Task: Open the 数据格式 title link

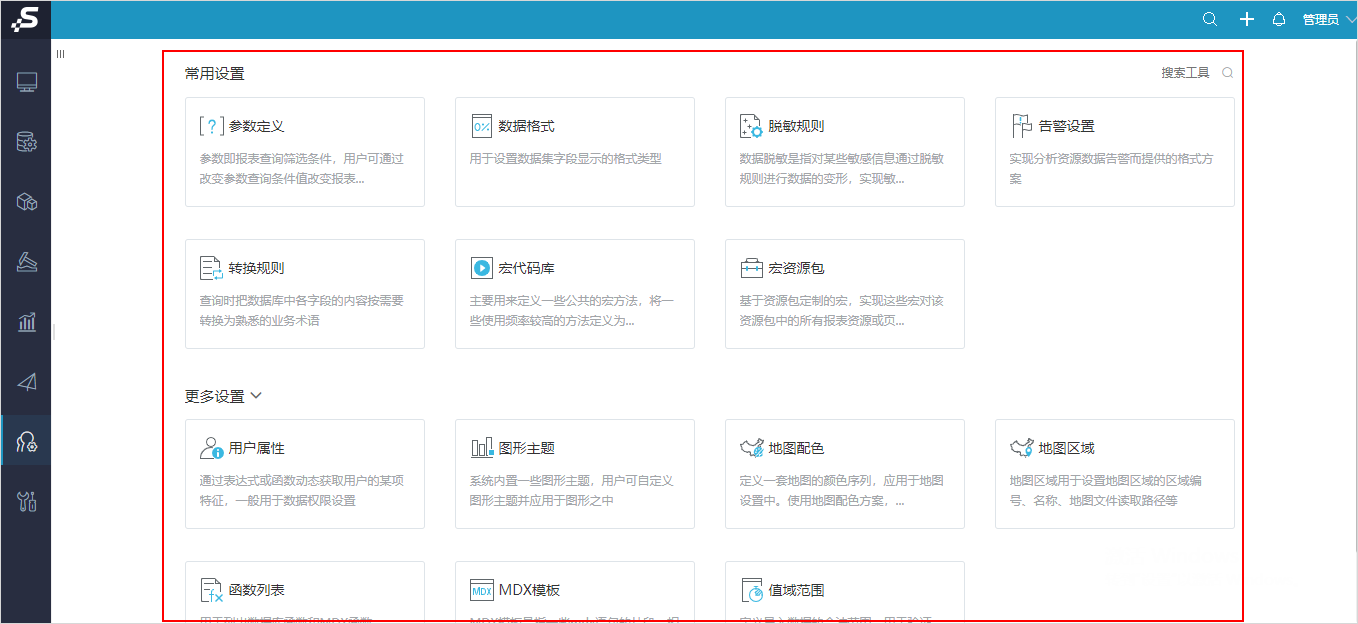Action: 527,126
